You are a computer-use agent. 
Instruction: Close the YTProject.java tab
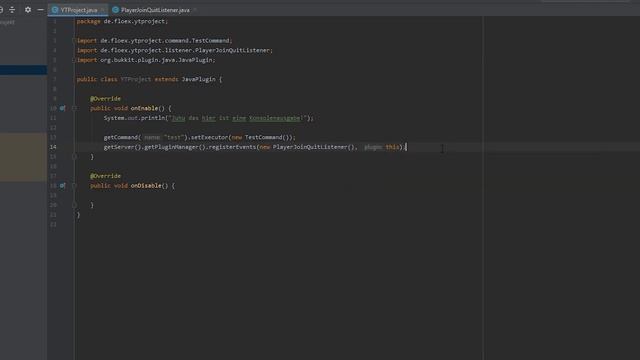click(102, 10)
